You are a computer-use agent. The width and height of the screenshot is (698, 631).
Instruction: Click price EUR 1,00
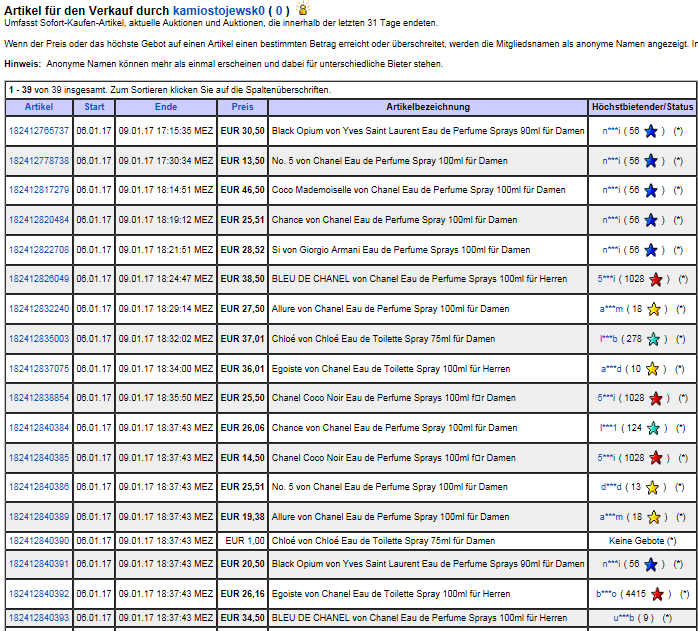click(x=245, y=541)
